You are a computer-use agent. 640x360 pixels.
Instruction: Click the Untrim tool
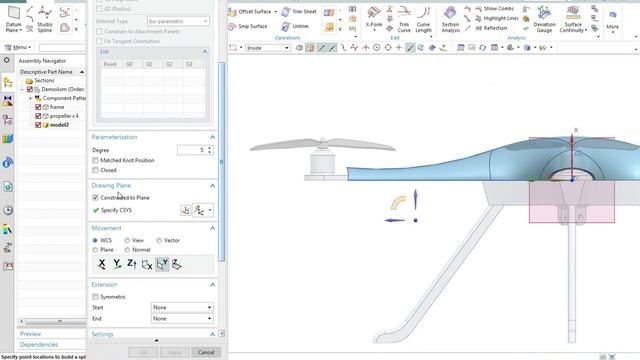click(296, 27)
